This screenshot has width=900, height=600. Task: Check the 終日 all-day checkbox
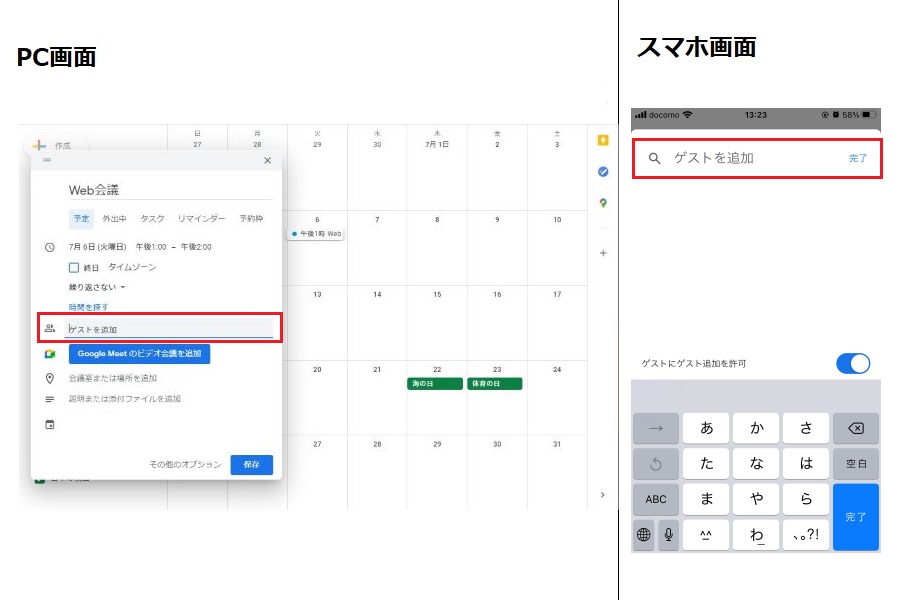[x=74, y=267]
